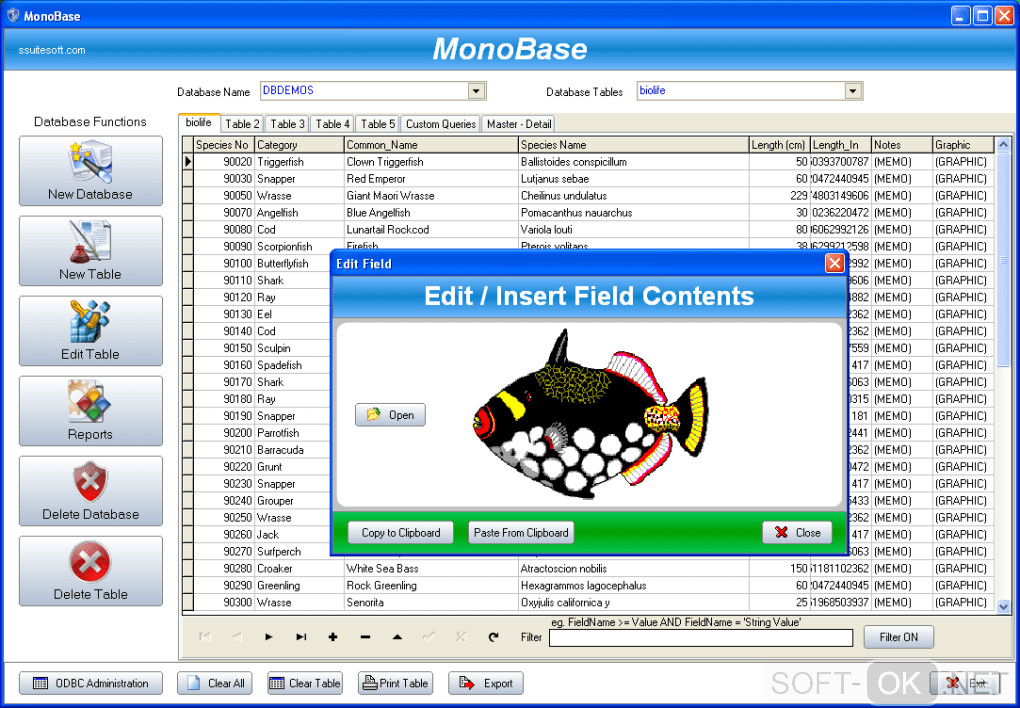Go to previous record in navigator
1020x708 pixels.
237,637
